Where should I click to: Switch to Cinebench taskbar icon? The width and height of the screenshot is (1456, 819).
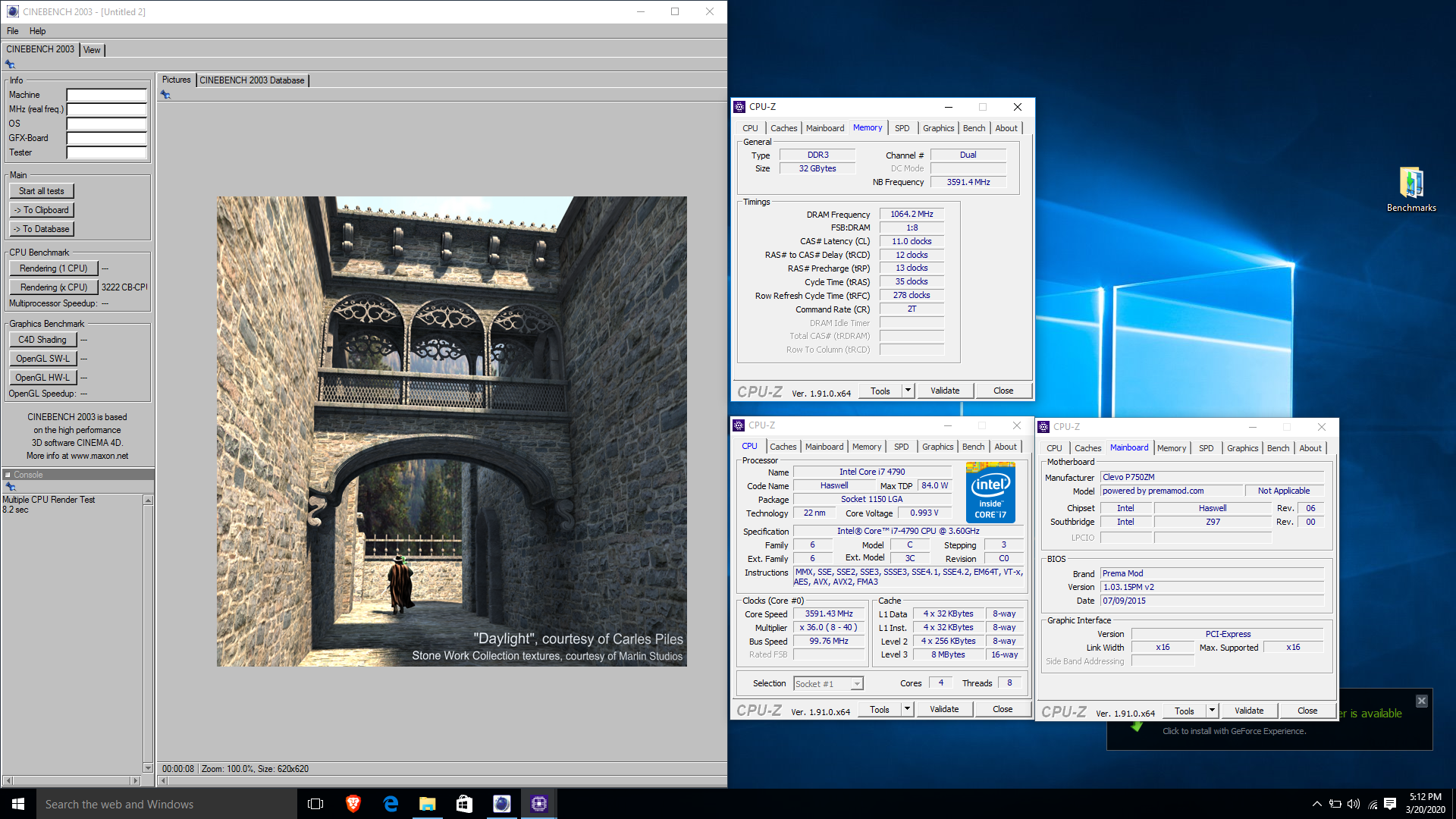[x=501, y=804]
